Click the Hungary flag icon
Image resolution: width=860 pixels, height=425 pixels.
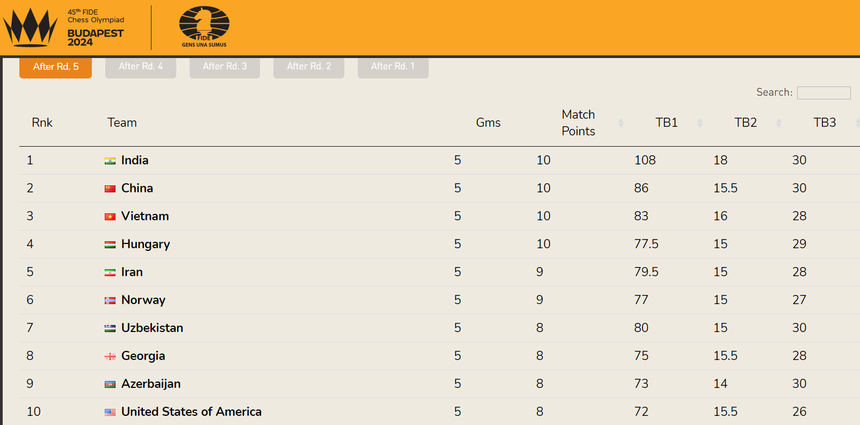pyautogui.click(x=110, y=244)
